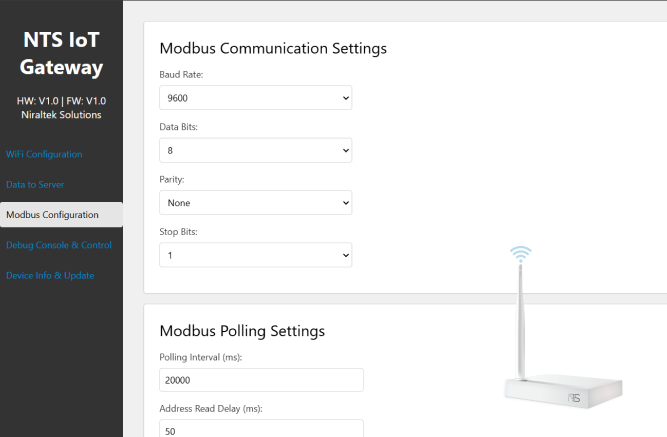The width and height of the screenshot is (667, 437).
Task: Open the Data Bits dropdown
Action: [255, 150]
